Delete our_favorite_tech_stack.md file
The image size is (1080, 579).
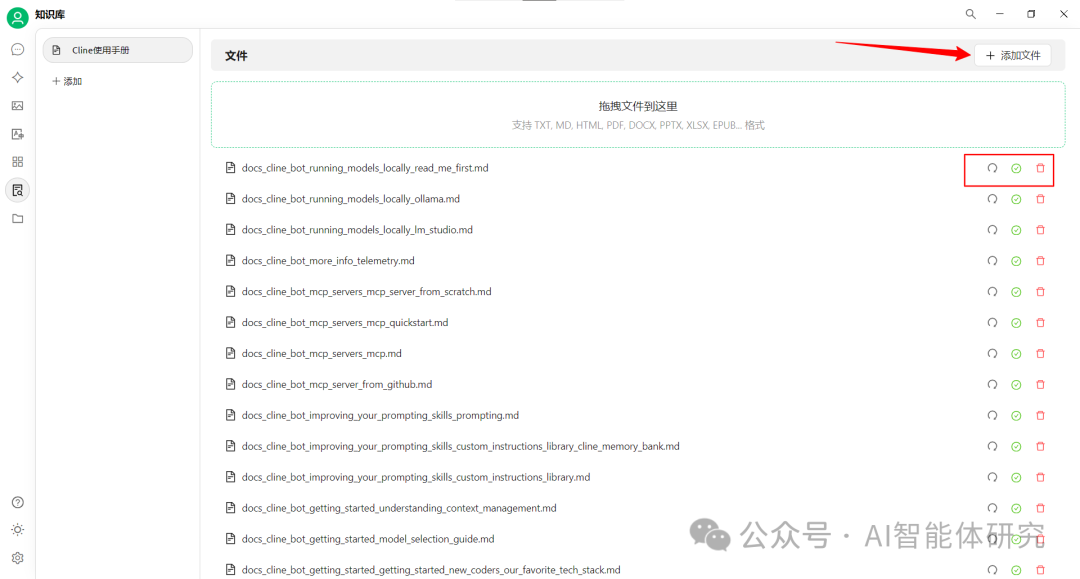click(x=1041, y=570)
